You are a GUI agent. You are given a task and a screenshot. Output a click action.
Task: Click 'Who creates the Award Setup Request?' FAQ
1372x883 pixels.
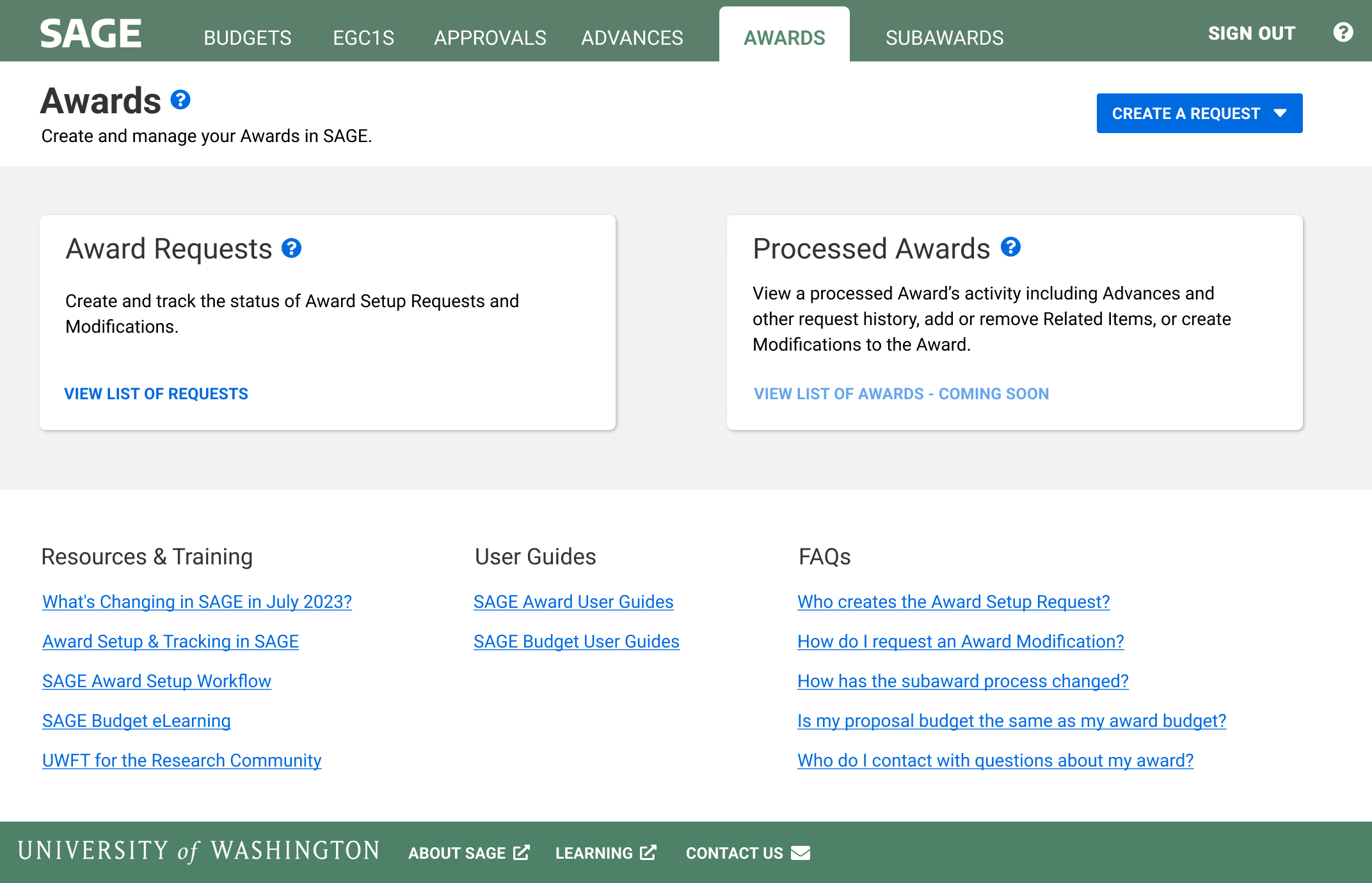tap(953, 601)
